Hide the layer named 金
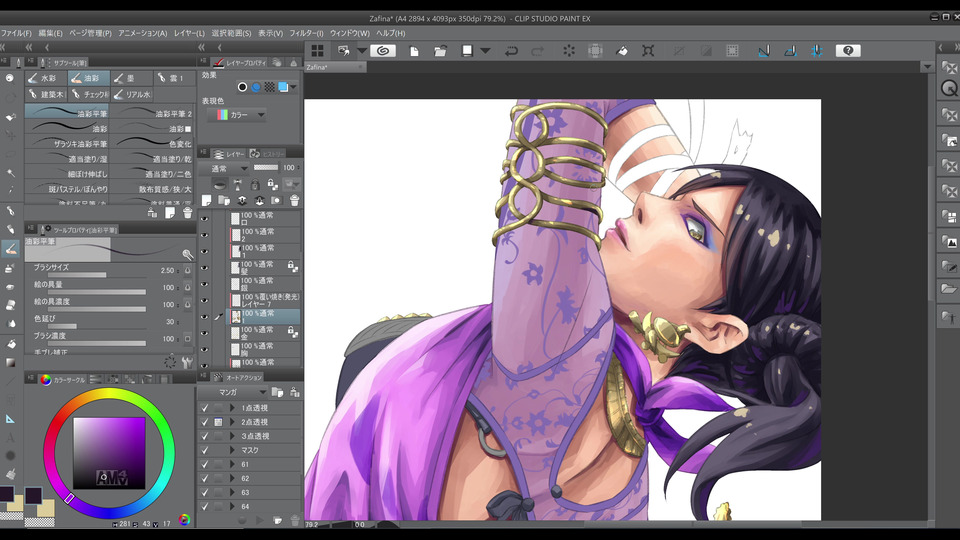Screen dimensions: 960x540 [x=204, y=333]
